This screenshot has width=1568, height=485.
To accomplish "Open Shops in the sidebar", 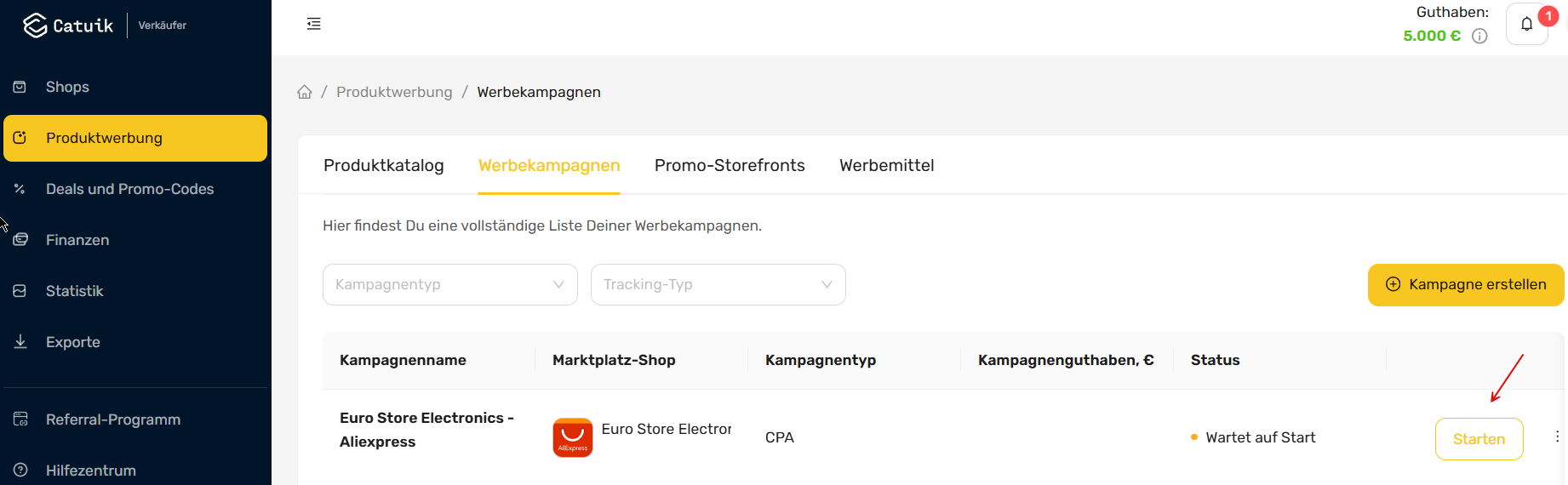I will click(67, 87).
